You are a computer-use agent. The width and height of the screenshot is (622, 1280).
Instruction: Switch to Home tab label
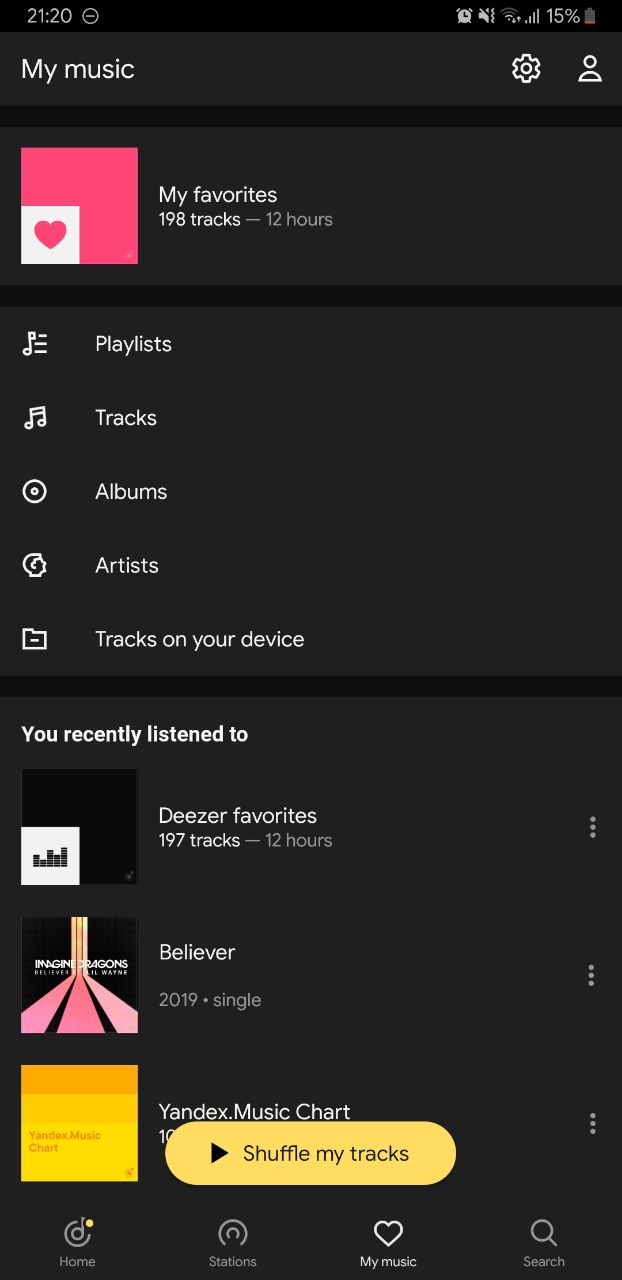tap(77, 1262)
